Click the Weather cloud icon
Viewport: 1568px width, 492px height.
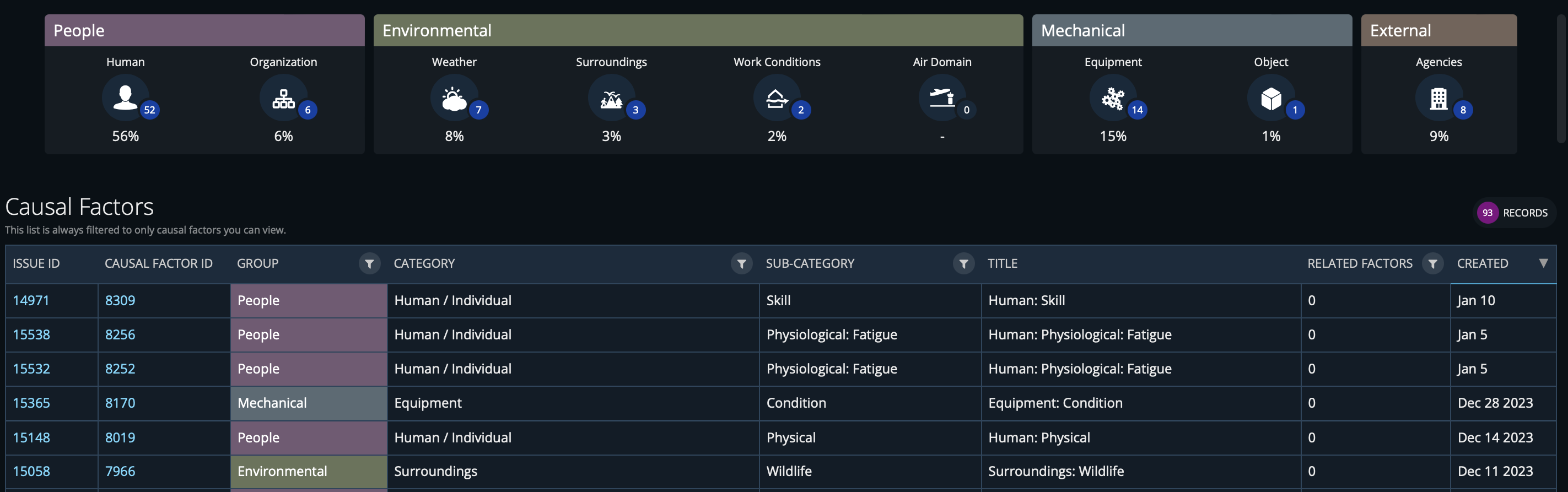point(454,98)
